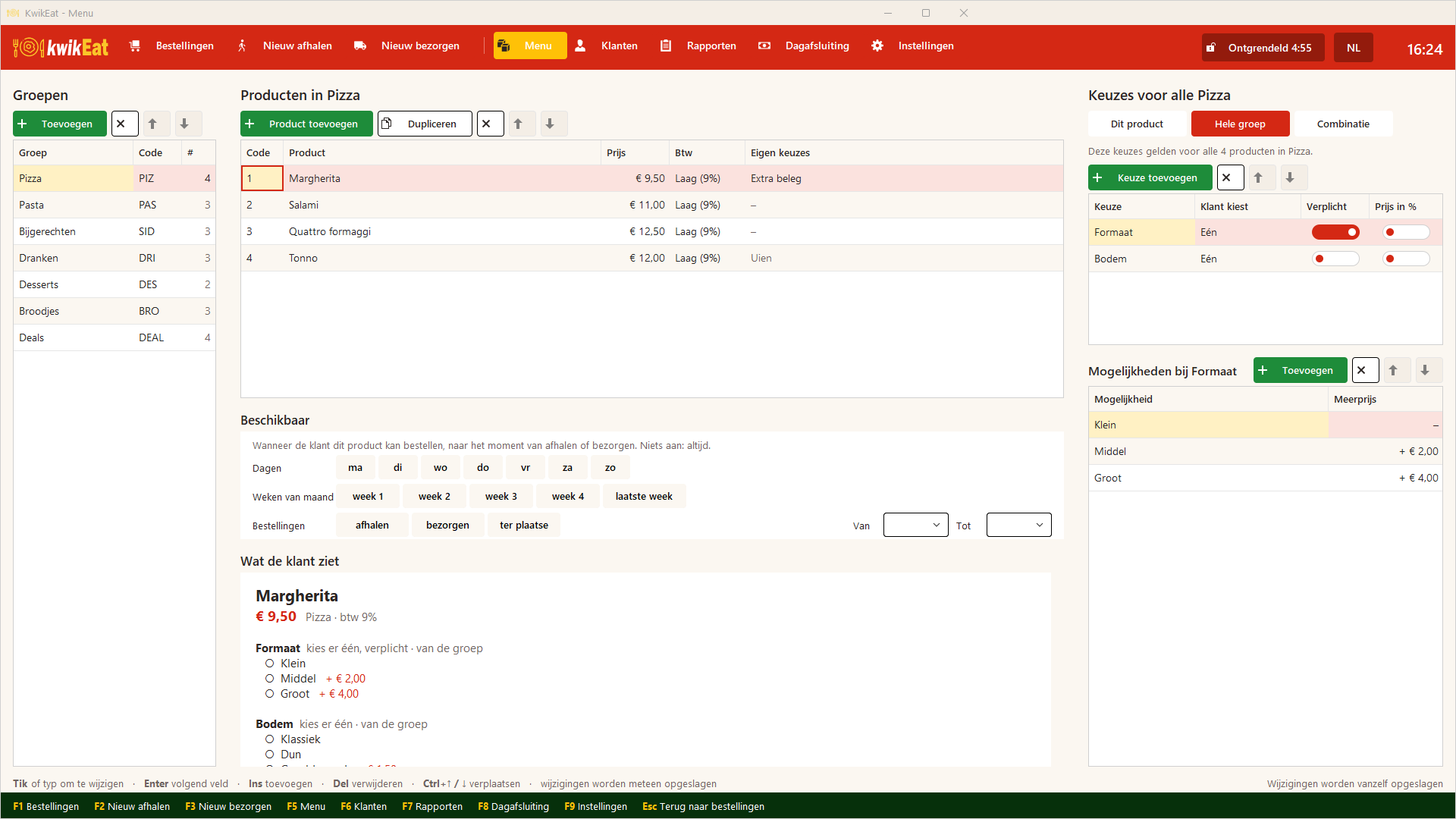
Task: Toggle 'laatste week' availability
Action: tap(644, 496)
